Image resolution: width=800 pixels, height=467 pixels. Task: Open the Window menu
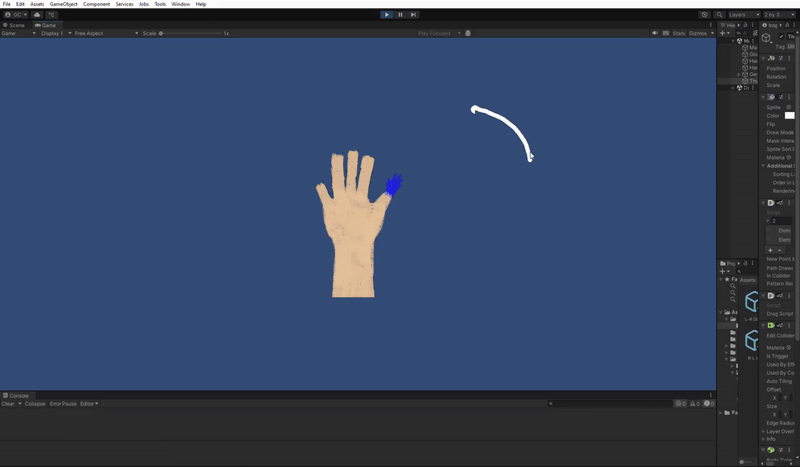tap(181, 4)
